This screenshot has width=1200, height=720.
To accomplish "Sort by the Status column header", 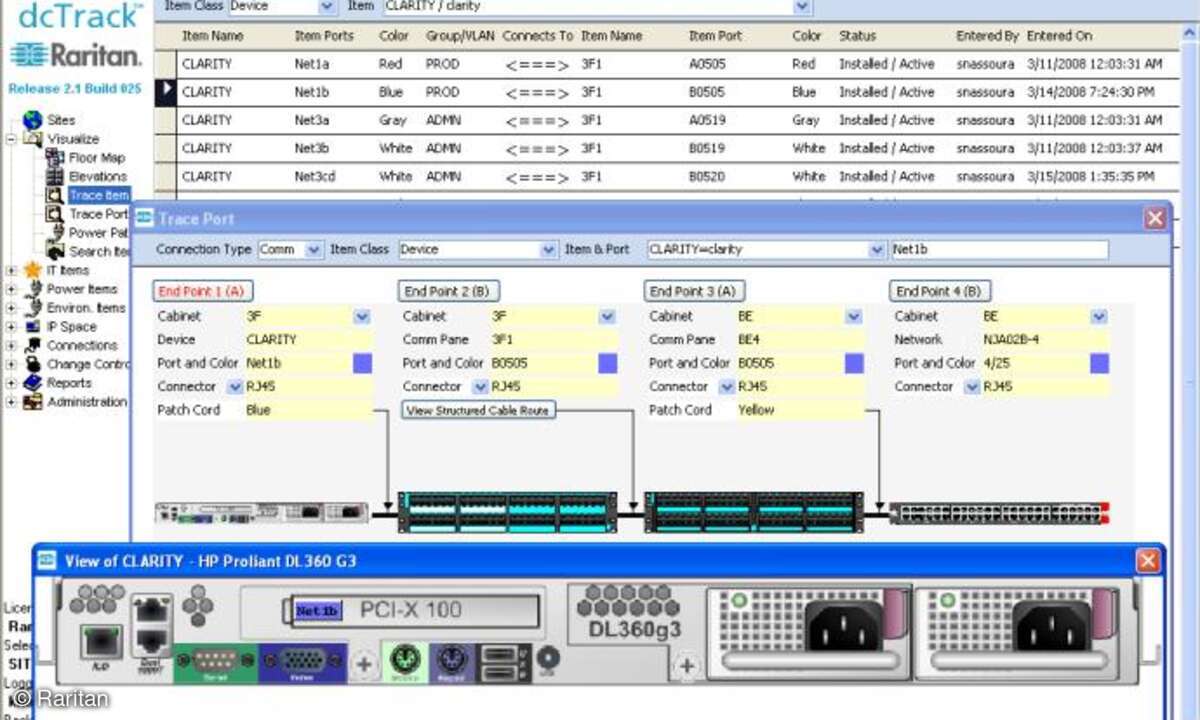I will (857, 36).
